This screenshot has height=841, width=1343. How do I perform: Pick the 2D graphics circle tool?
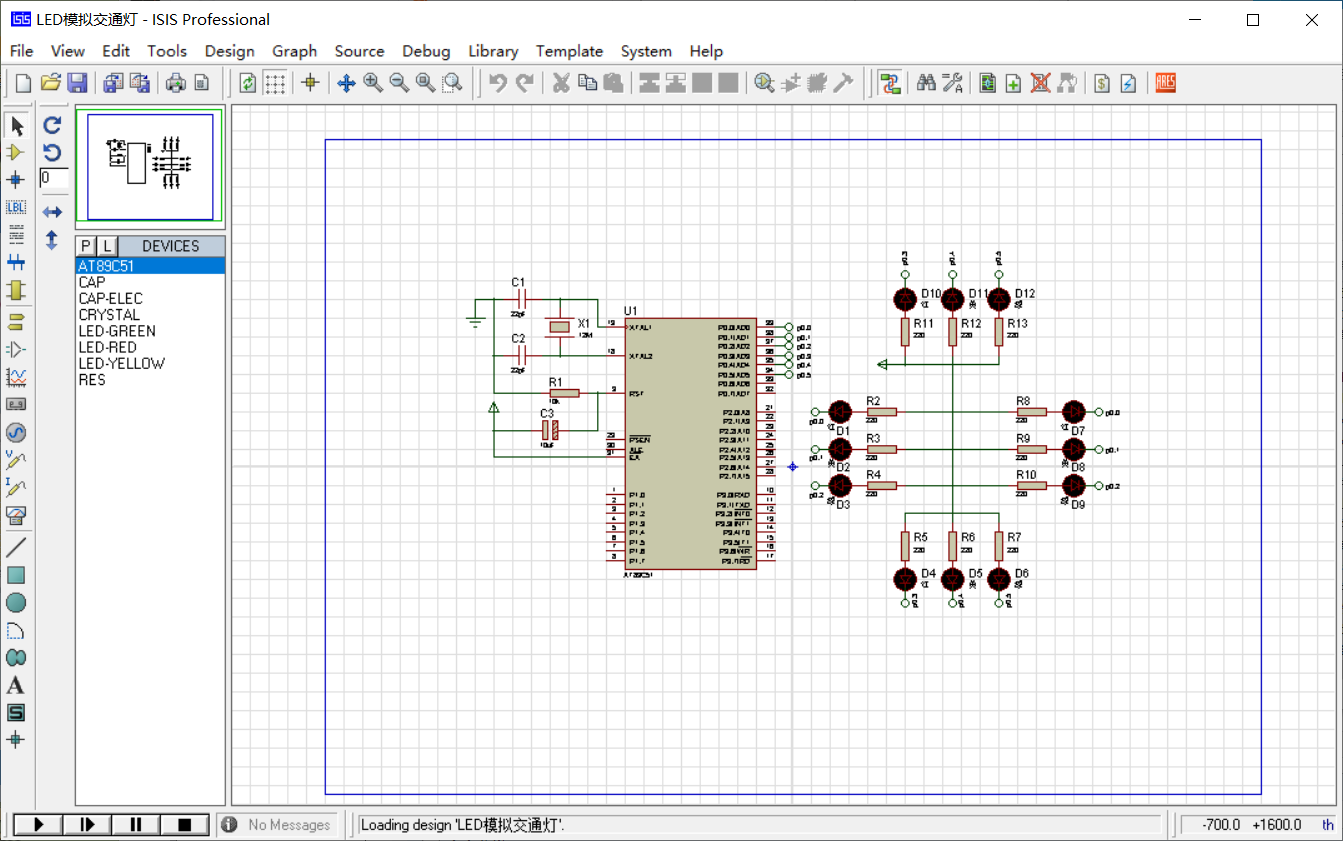(16, 603)
